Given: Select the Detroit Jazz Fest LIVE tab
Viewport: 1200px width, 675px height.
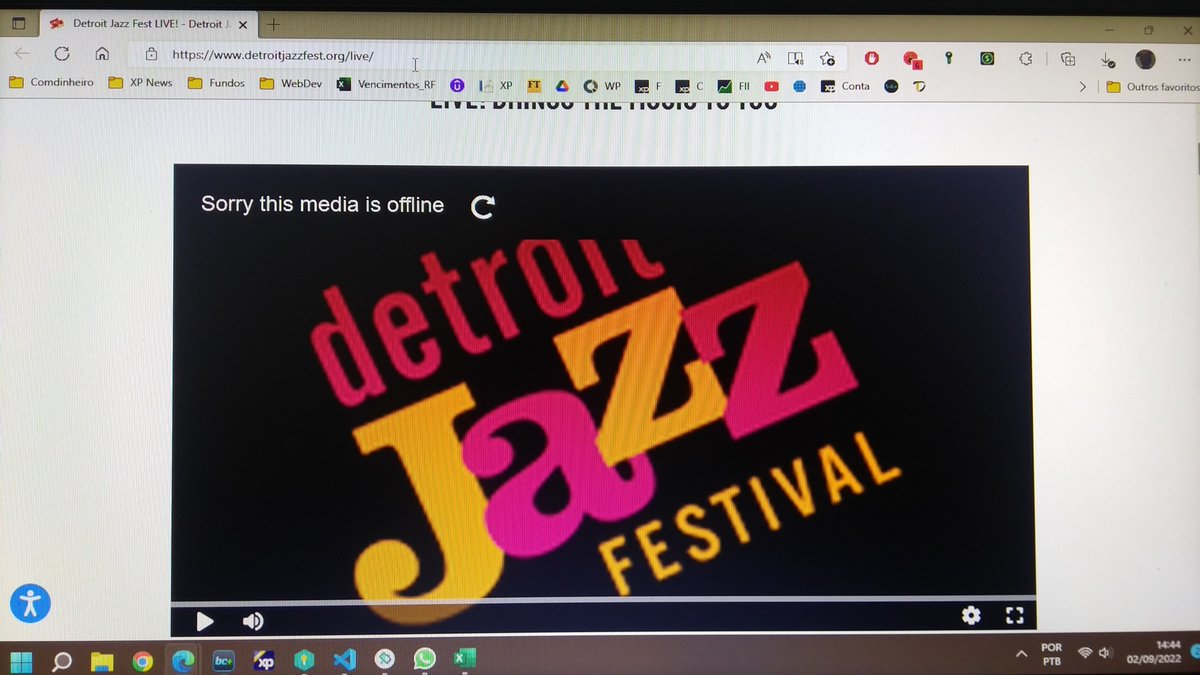Looking at the screenshot, I should (148, 23).
